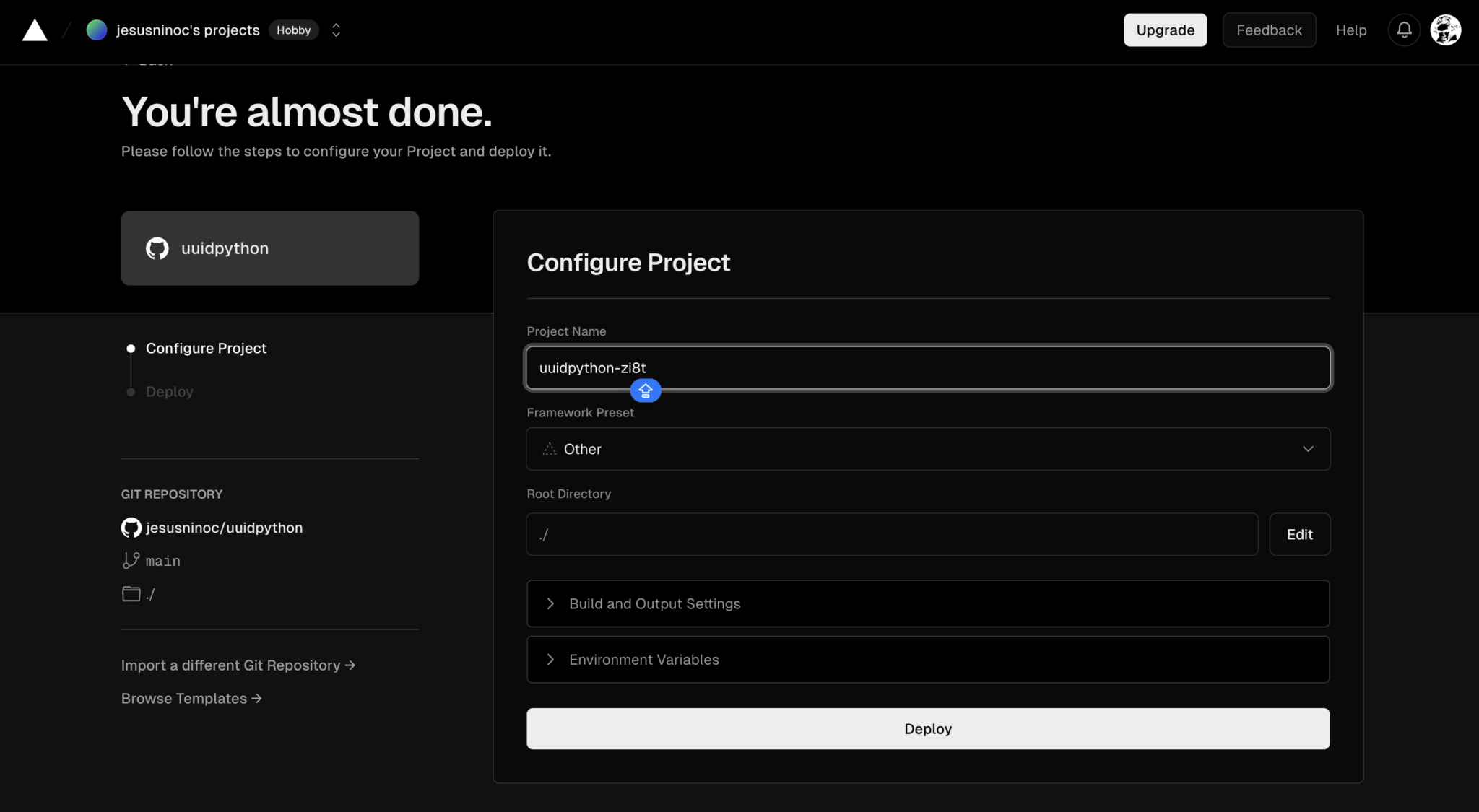Screen dimensions: 1479x812
Task: Focus the Project Name input field
Action: pos(928,368)
